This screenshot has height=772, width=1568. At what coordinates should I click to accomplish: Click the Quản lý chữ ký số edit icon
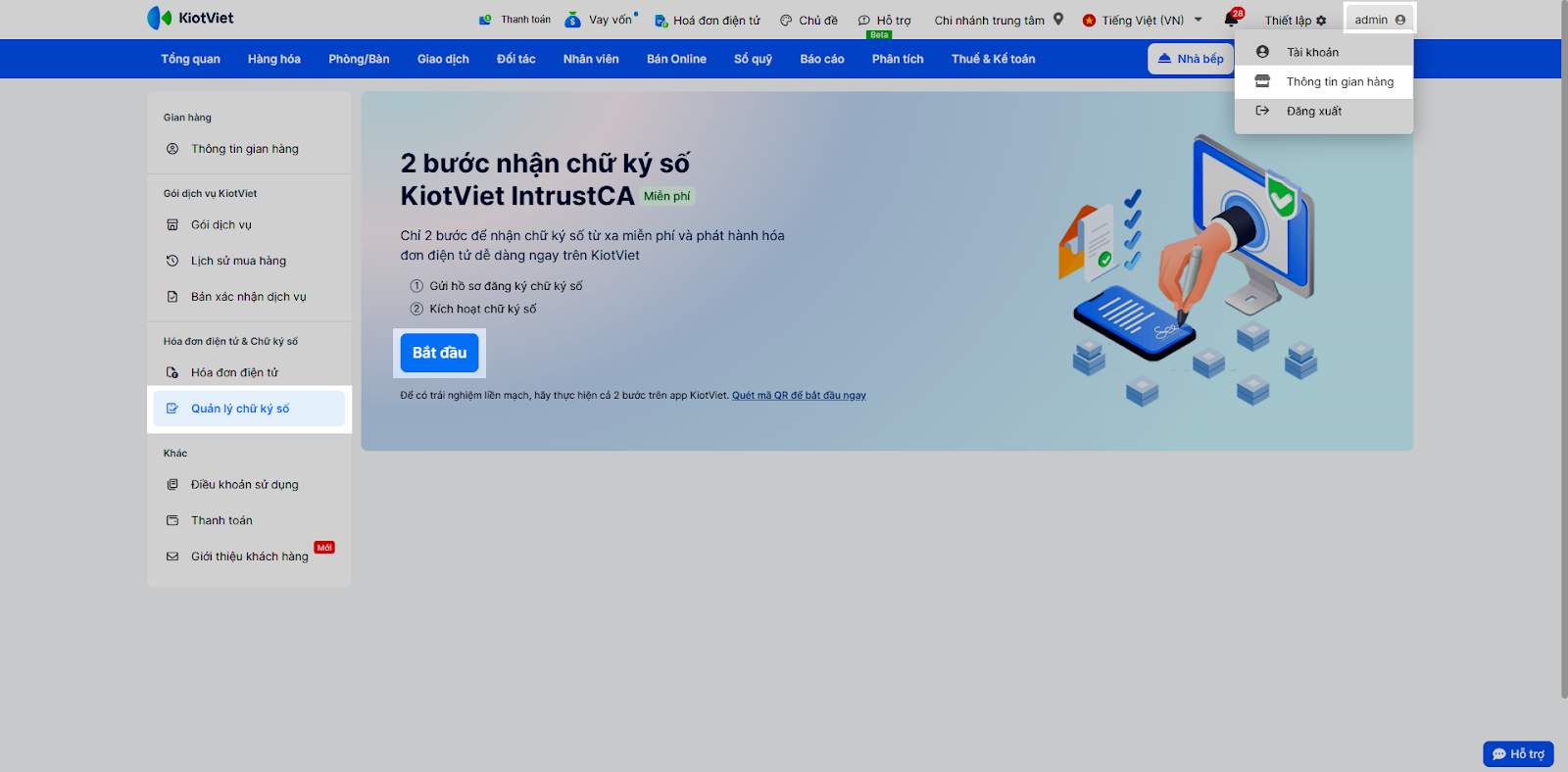(x=172, y=409)
